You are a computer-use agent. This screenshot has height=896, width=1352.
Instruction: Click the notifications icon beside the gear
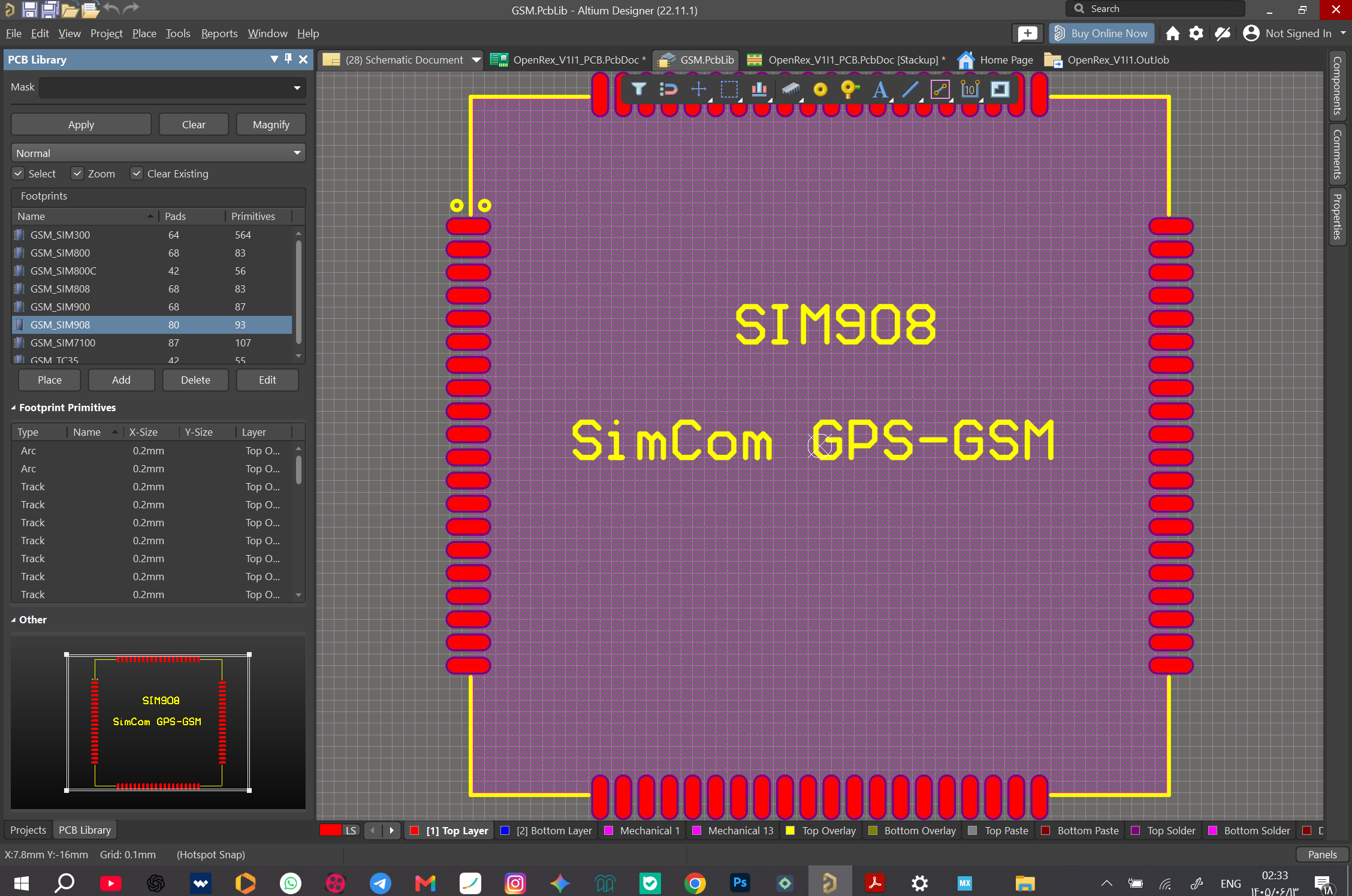(1223, 34)
